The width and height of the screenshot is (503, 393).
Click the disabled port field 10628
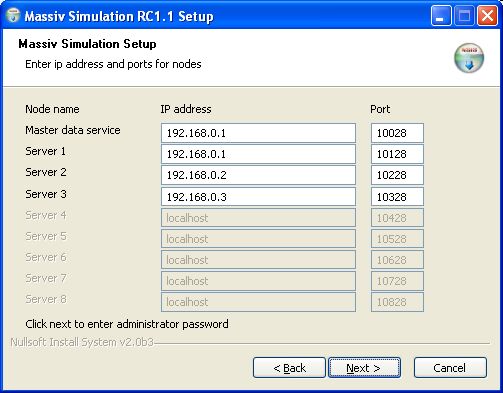[397, 260]
